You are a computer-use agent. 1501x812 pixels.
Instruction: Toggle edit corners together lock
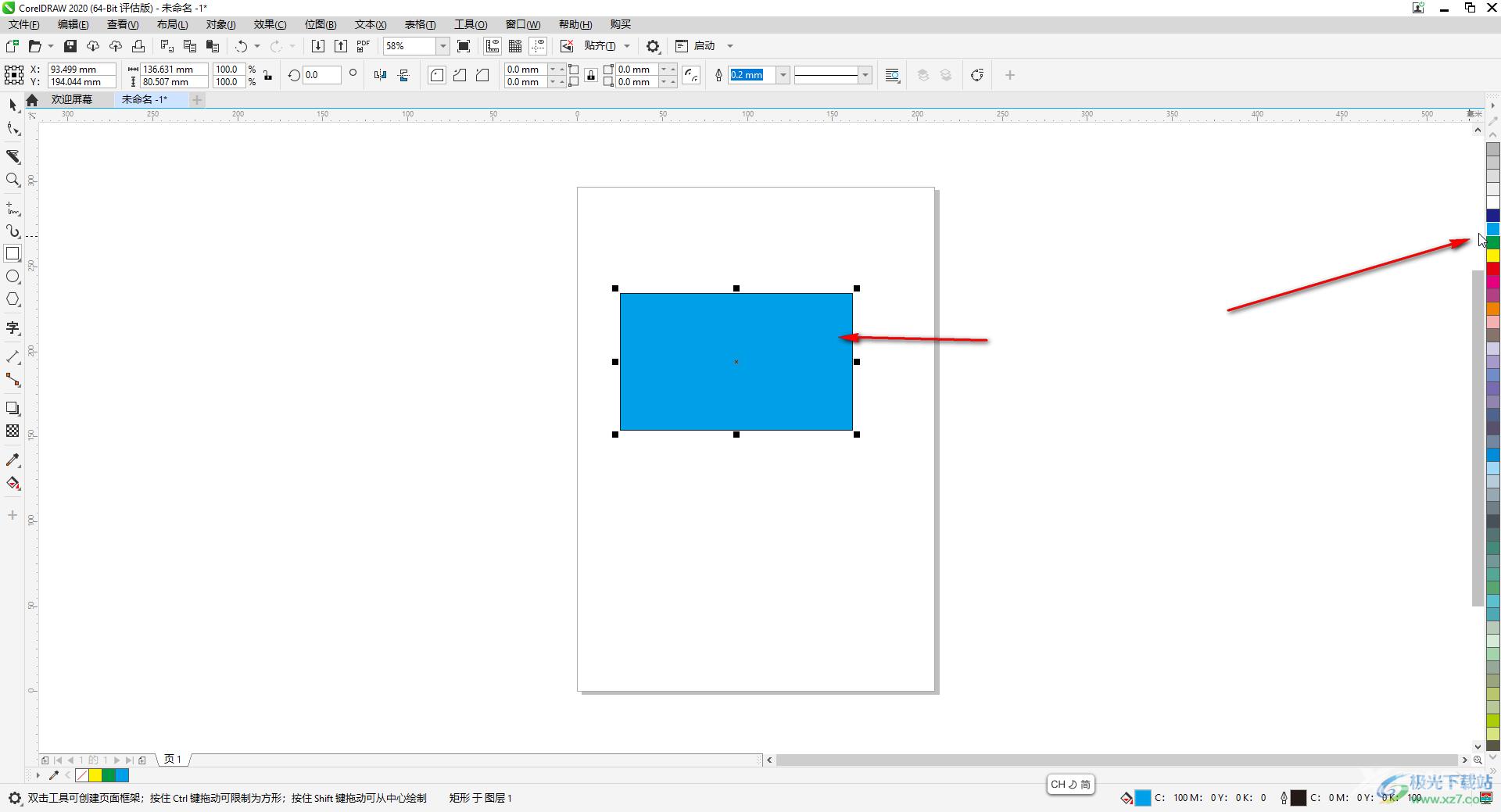[x=591, y=75]
